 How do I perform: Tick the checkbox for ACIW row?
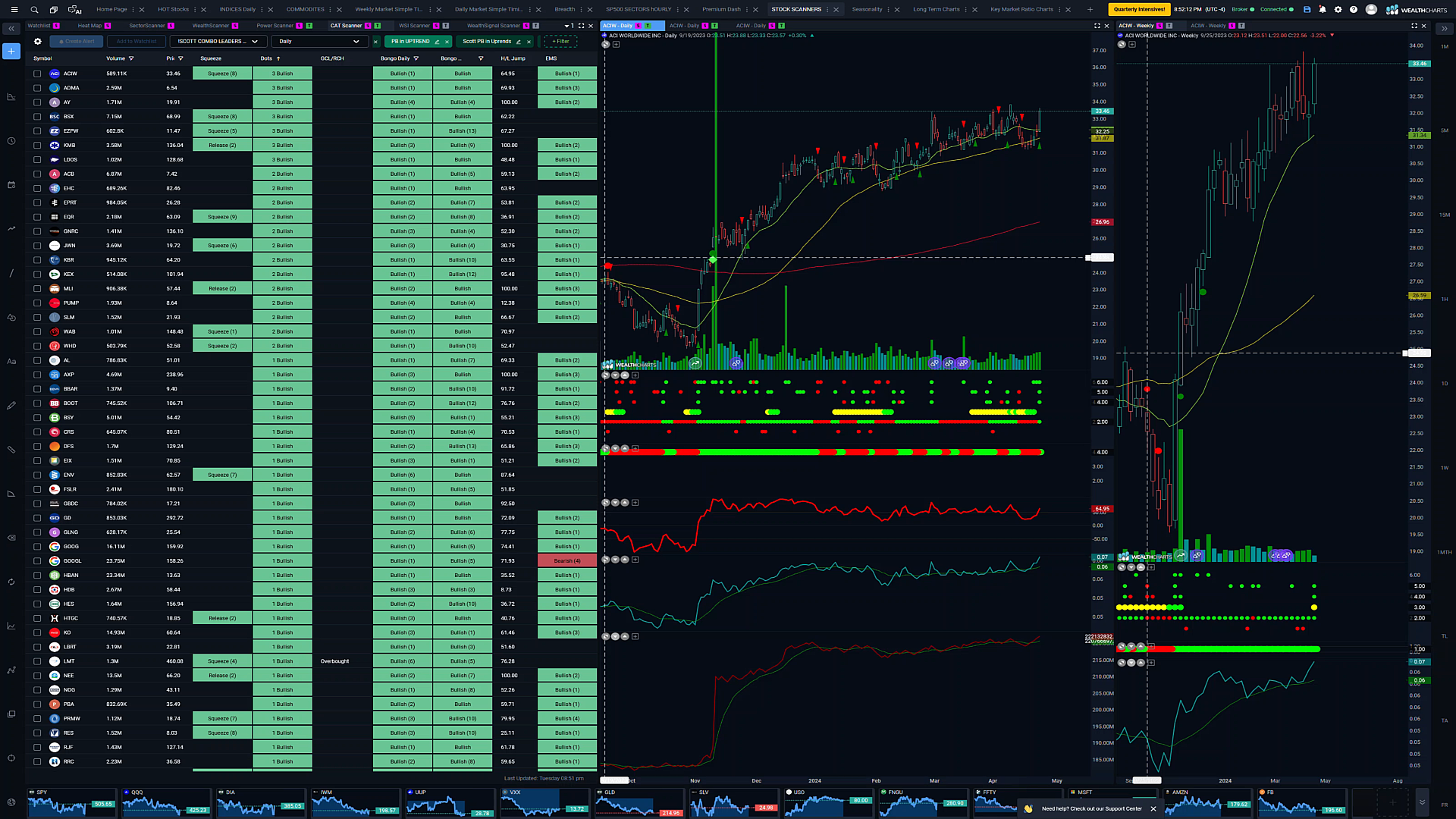click(37, 74)
